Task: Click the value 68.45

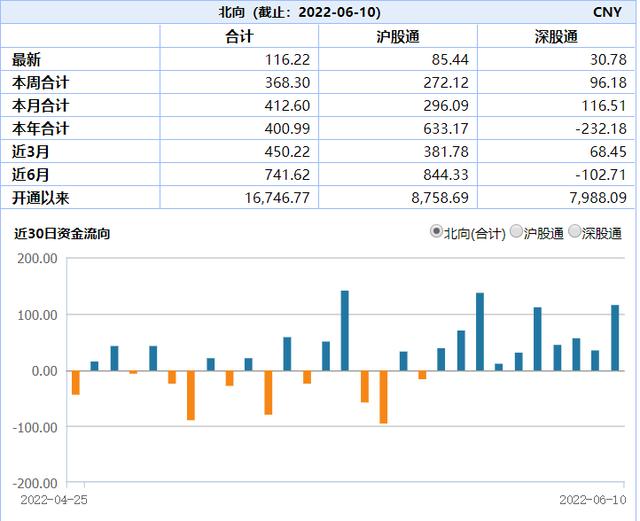Action: point(608,152)
